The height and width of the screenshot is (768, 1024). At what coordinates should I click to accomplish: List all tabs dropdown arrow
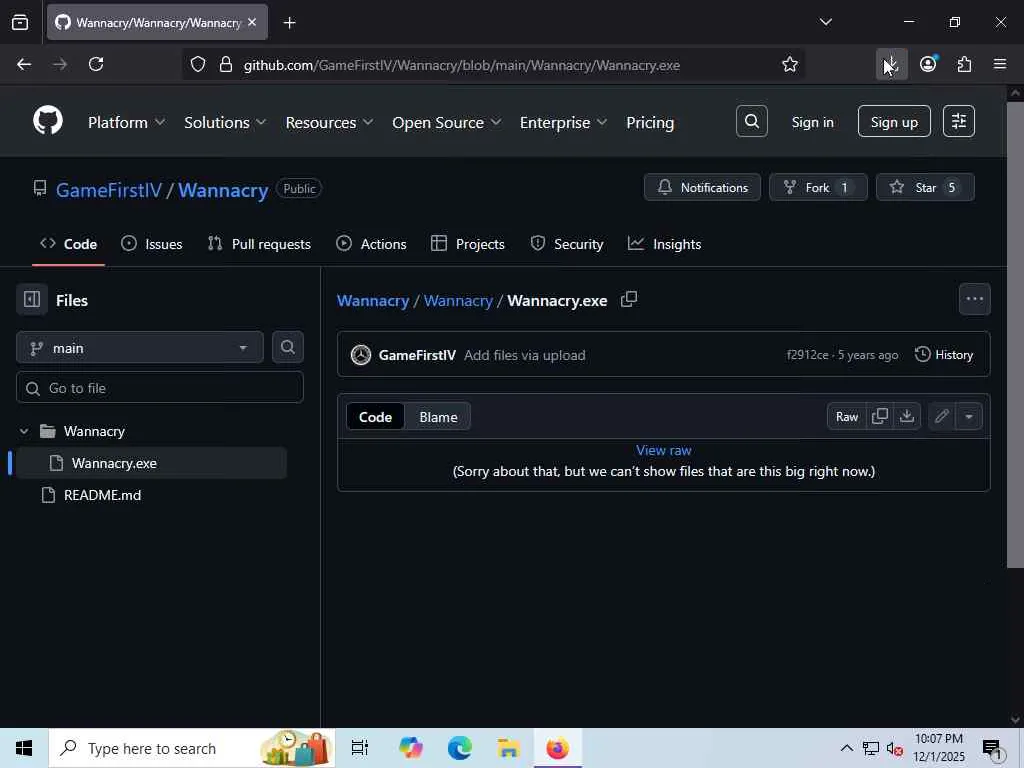tap(825, 22)
